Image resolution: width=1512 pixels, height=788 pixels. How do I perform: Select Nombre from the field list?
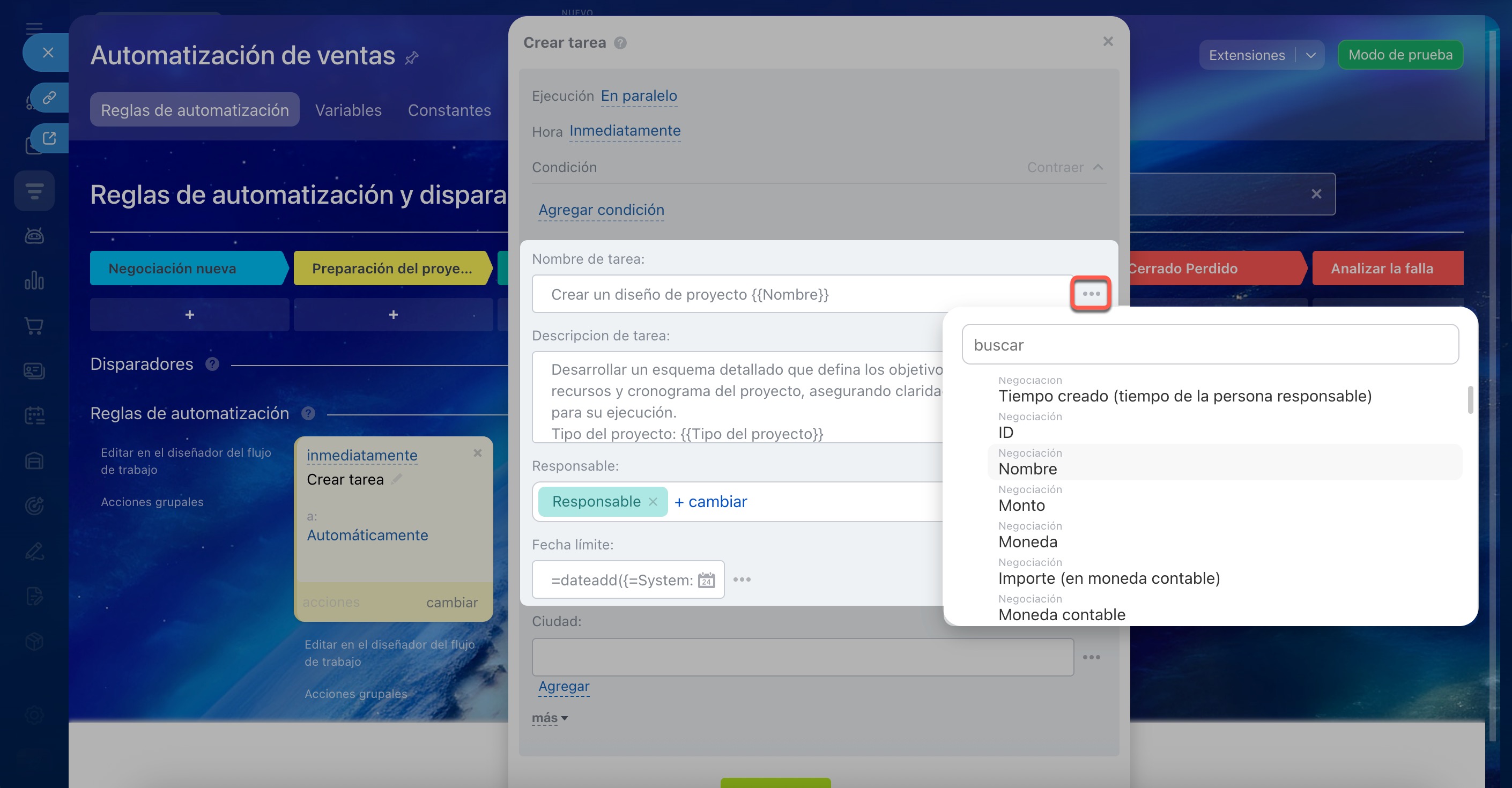coord(1027,469)
